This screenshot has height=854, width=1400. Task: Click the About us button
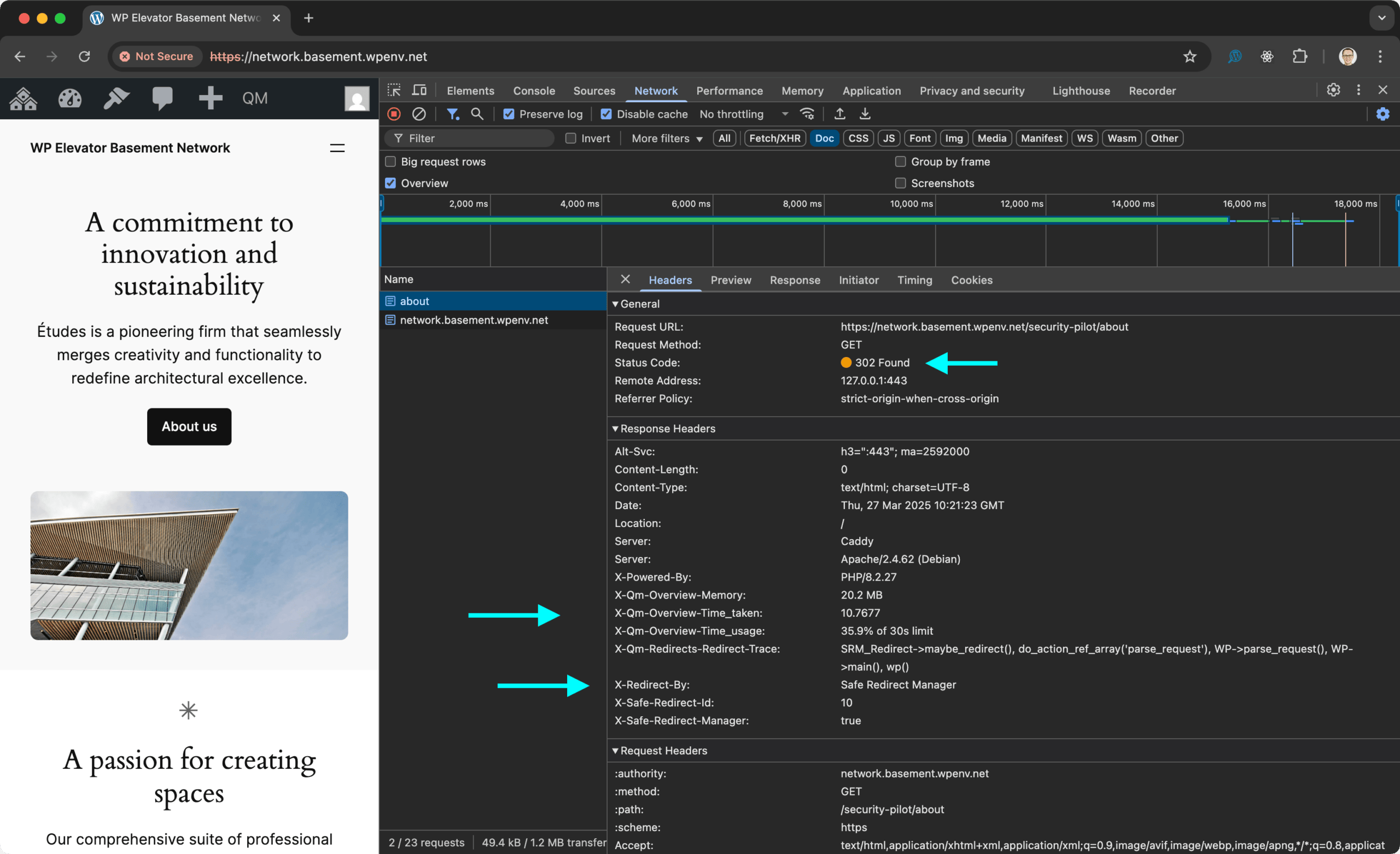[189, 426]
